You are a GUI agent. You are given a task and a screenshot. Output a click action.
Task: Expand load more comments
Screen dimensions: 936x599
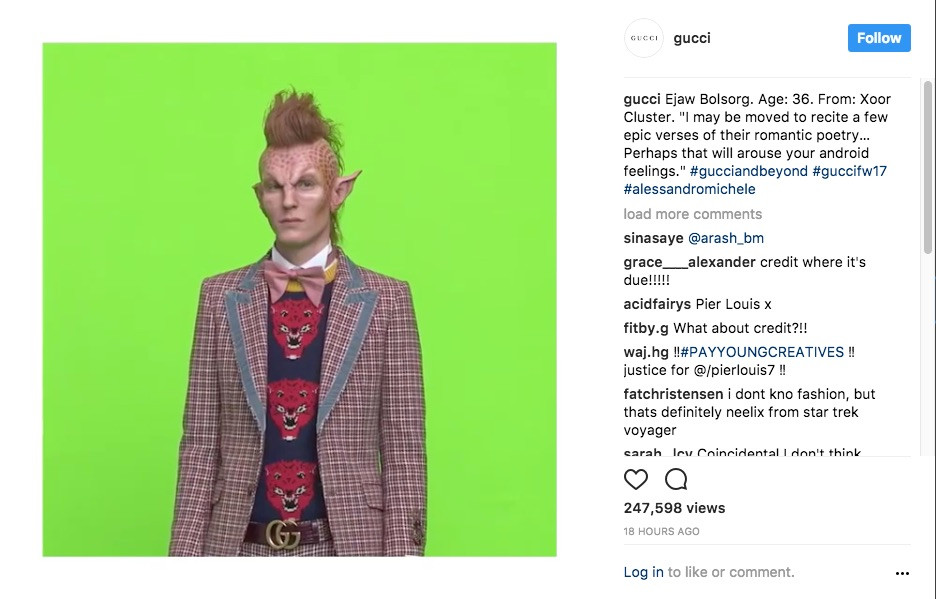pyautogui.click(x=692, y=214)
